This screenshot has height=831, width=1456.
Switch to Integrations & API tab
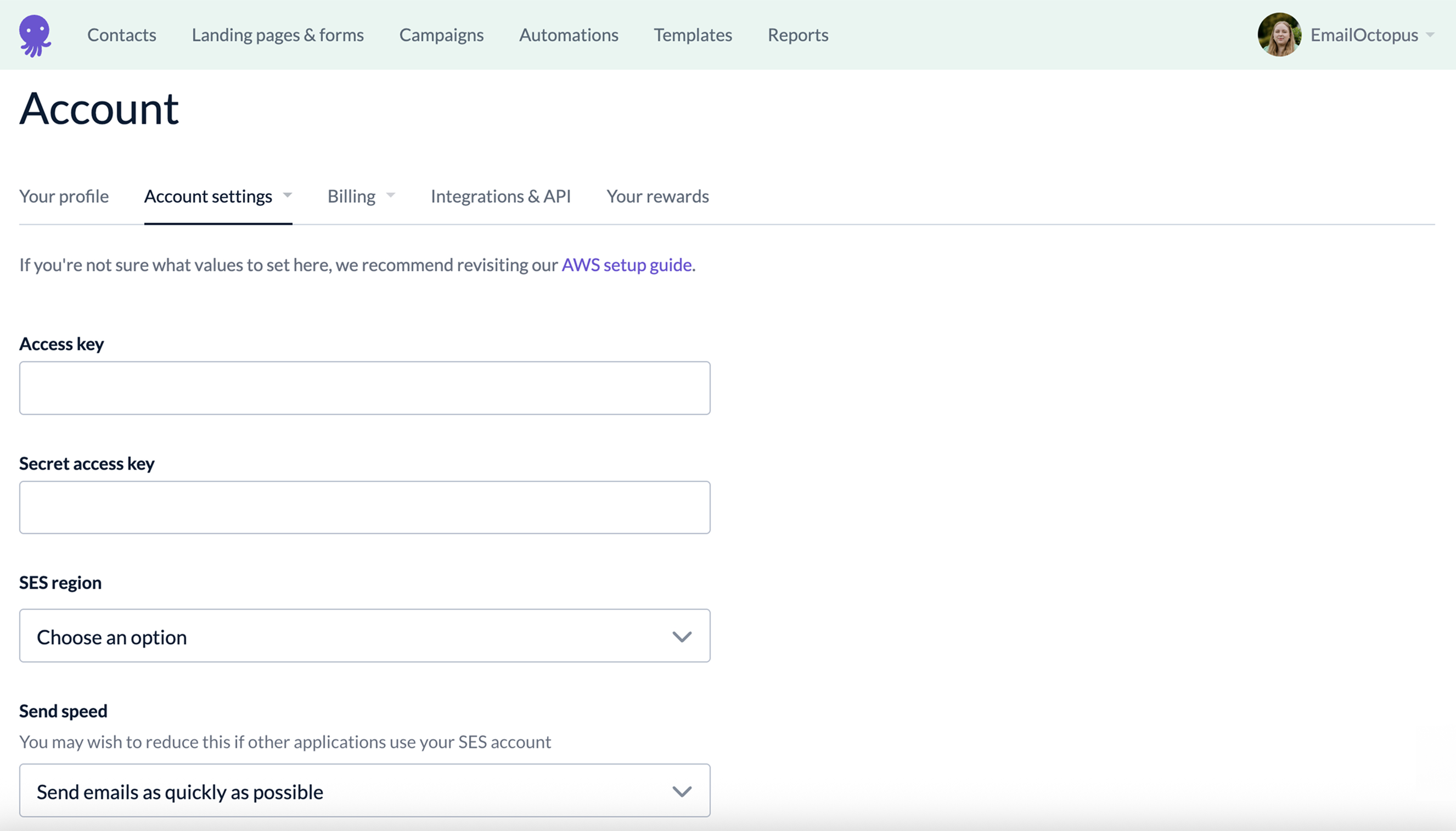[x=501, y=196]
